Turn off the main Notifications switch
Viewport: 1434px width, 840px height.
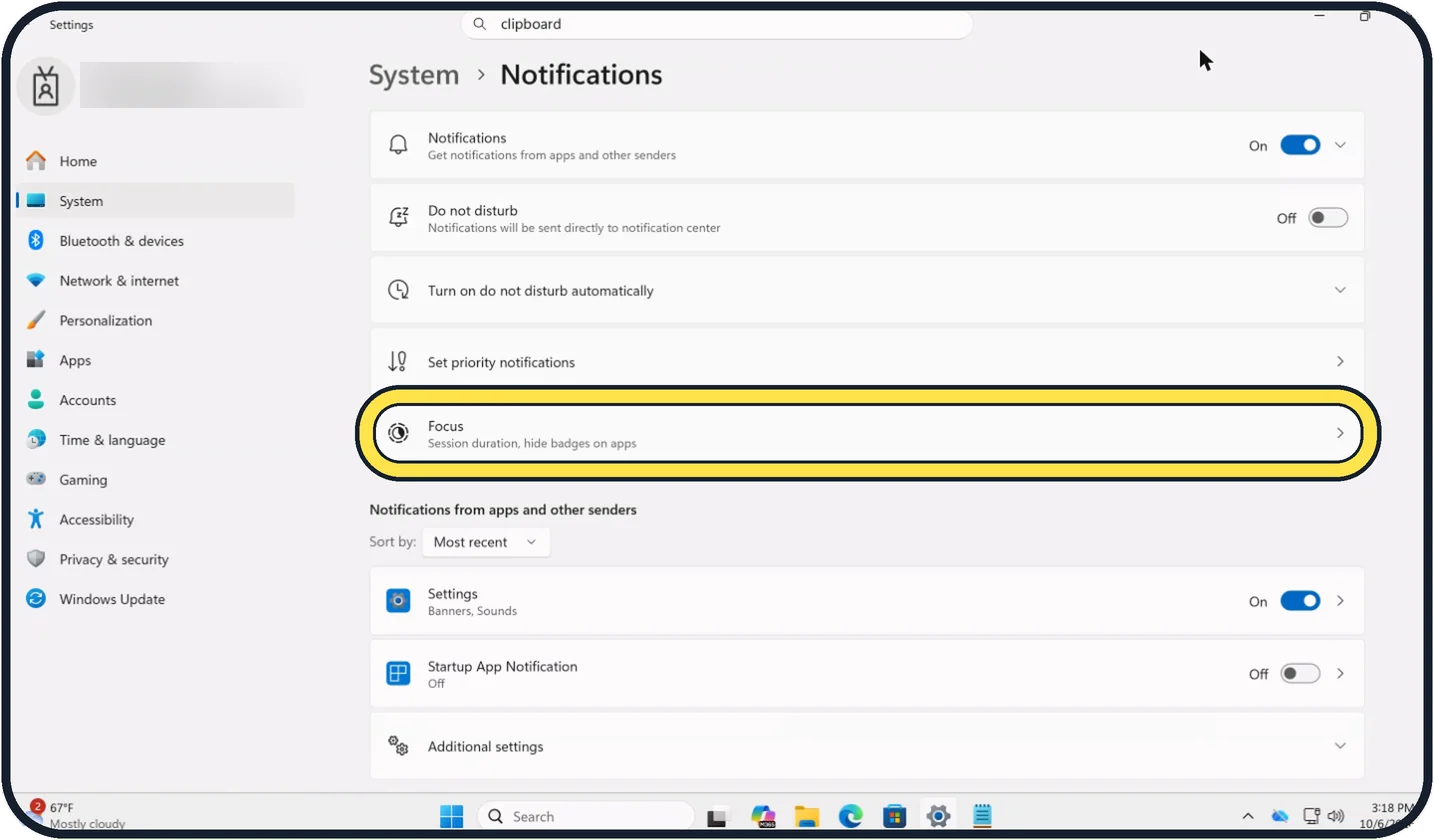[x=1300, y=145]
